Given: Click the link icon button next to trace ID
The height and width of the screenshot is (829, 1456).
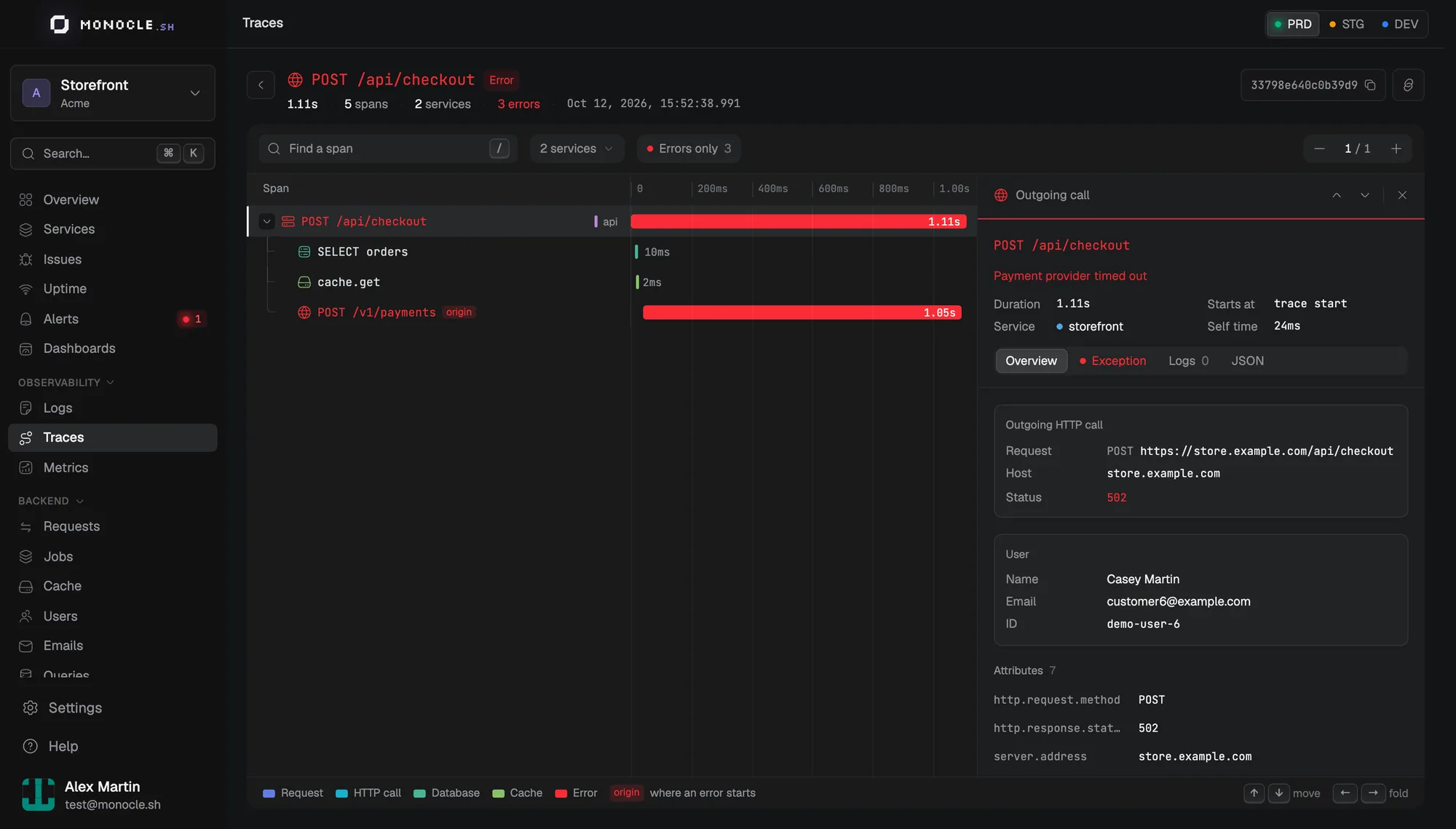Looking at the screenshot, I should (1408, 85).
